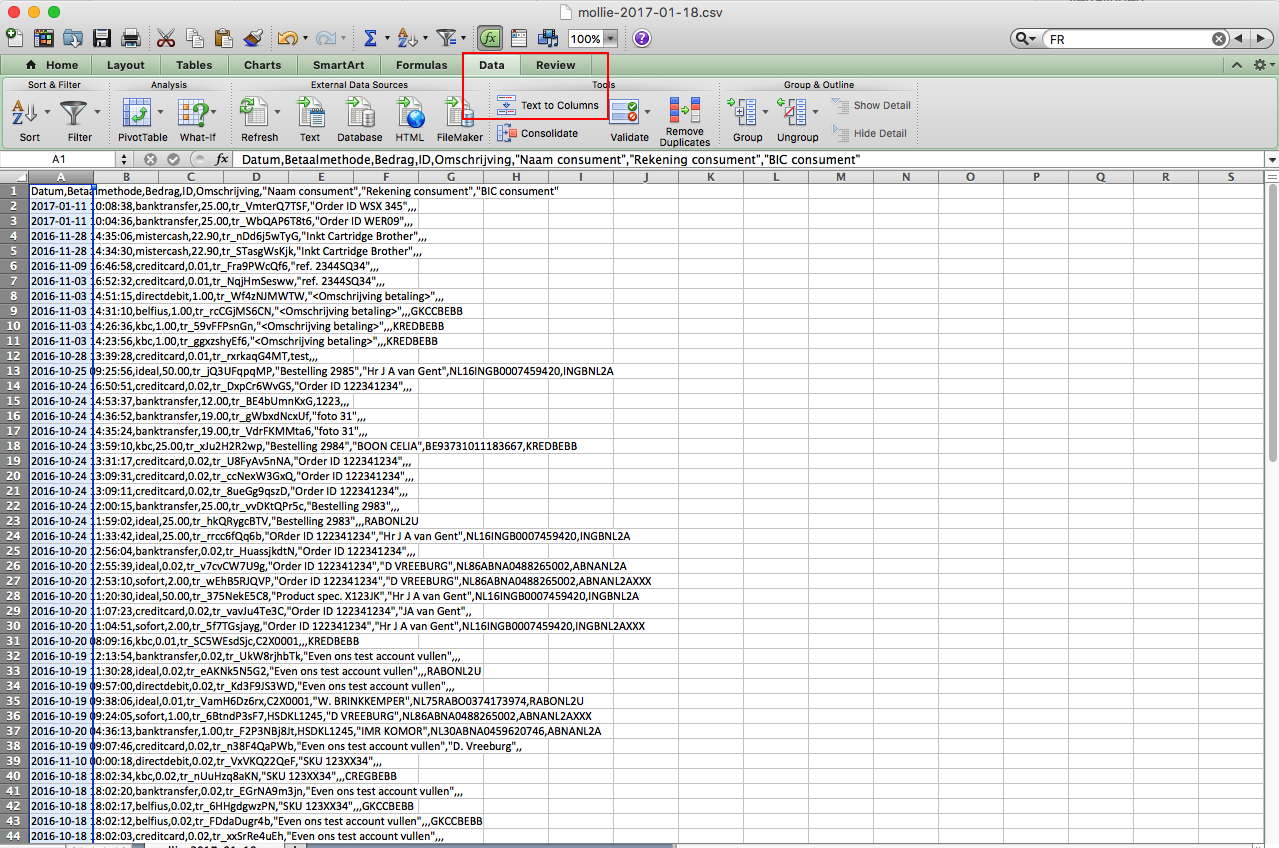Import from Database icon
This screenshot has height=848, width=1279.
click(359, 119)
